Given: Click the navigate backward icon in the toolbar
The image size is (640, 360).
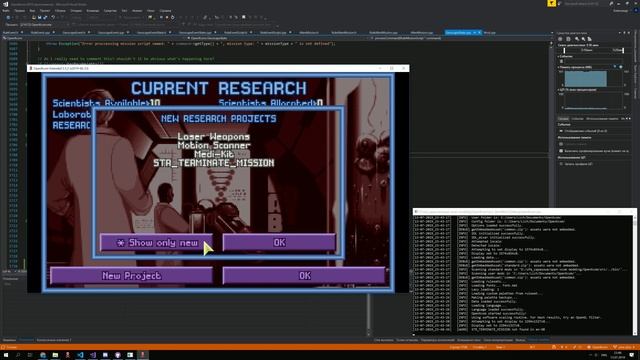Looking at the screenshot, I should point(8,18).
